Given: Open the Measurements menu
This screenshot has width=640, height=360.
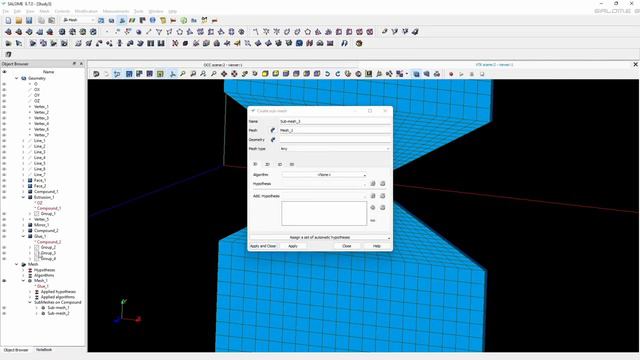Looking at the screenshot, I should 116,11.
